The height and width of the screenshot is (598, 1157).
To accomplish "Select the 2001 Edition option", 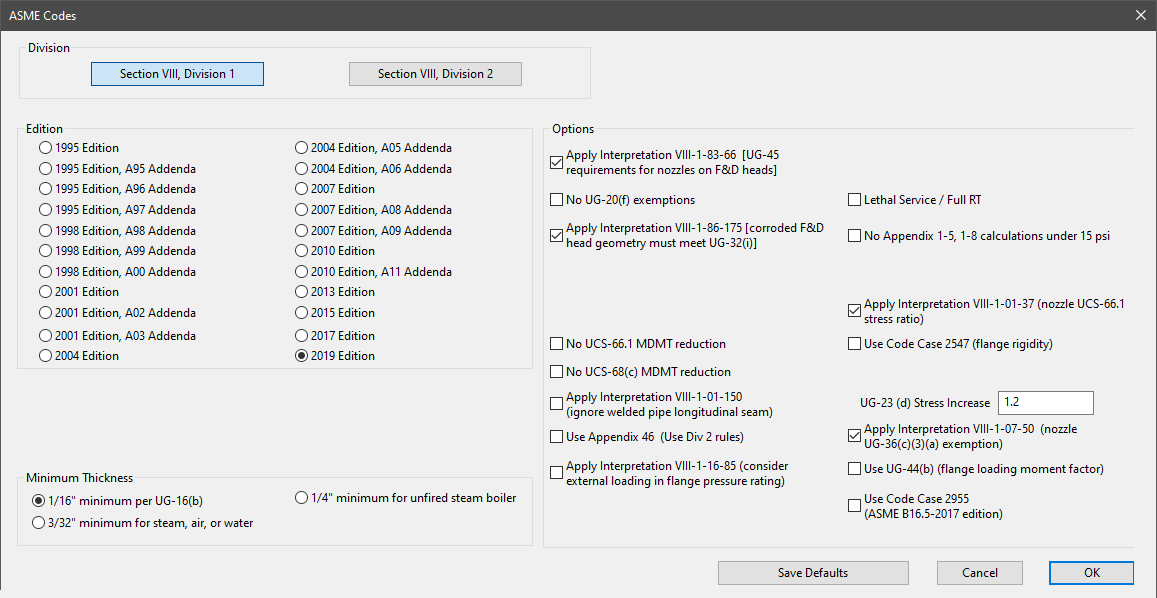I will [x=45, y=292].
